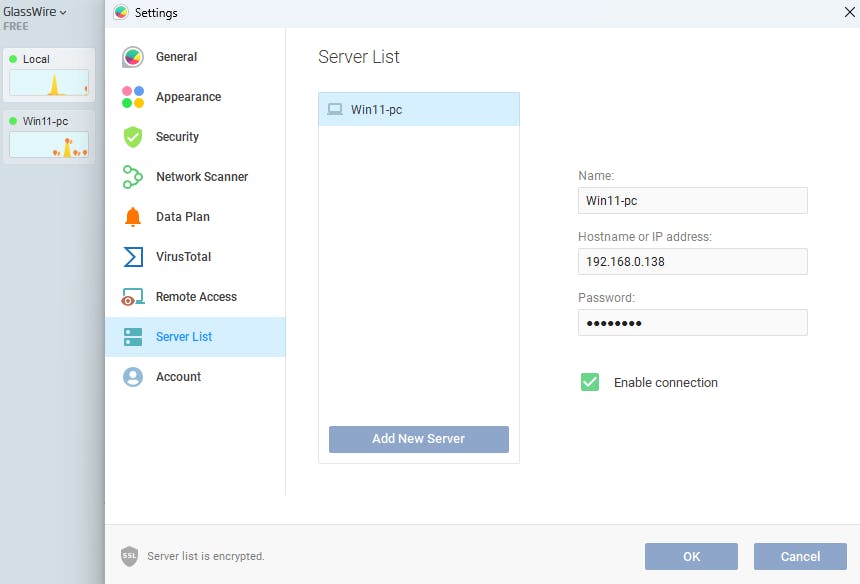
Task: Click the Add New Server button
Action: click(419, 439)
